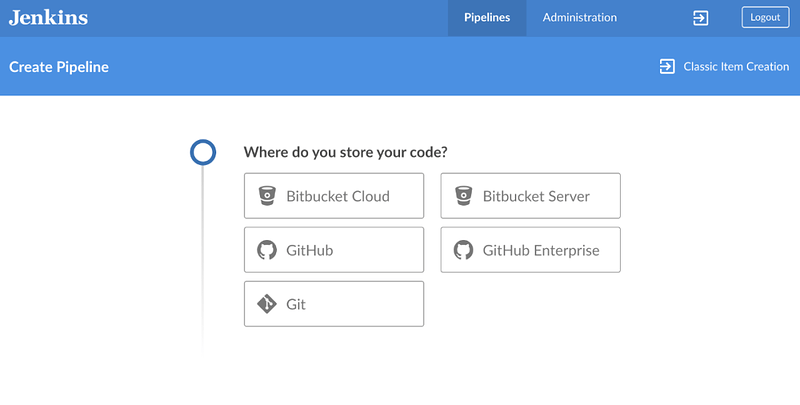Choose the GitHub Enterprise text label
This screenshot has width=800, height=405.
coord(541,250)
